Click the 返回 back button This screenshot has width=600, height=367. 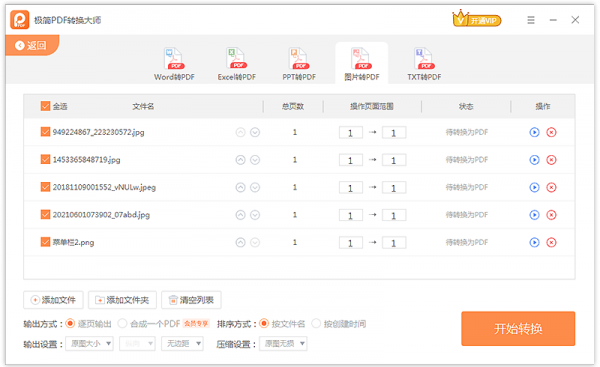31,46
